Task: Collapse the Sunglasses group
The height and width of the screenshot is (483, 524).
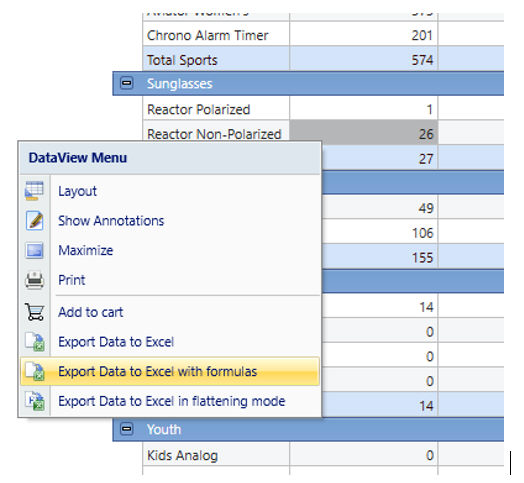Action: (126, 83)
